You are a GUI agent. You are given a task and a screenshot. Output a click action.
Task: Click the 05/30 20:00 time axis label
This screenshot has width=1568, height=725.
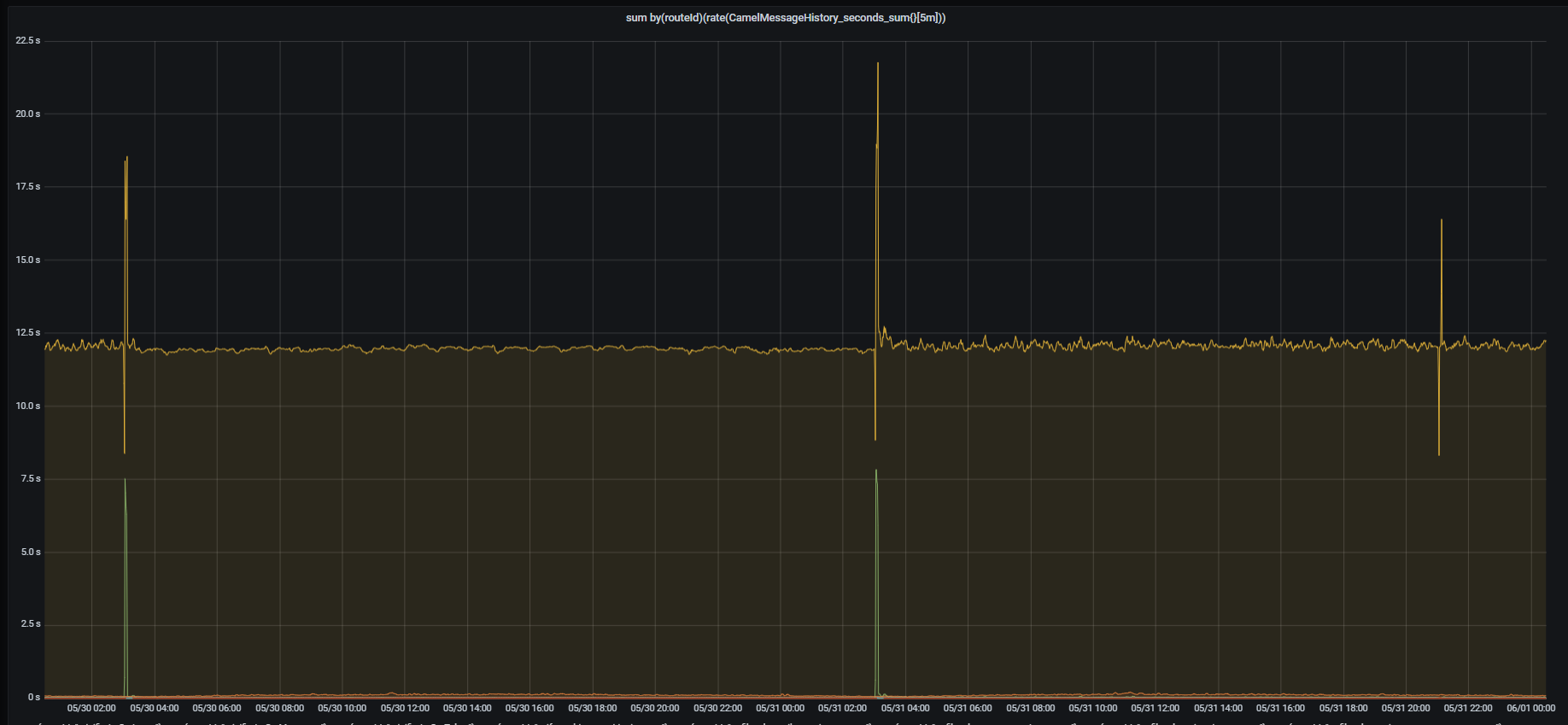(x=655, y=708)
